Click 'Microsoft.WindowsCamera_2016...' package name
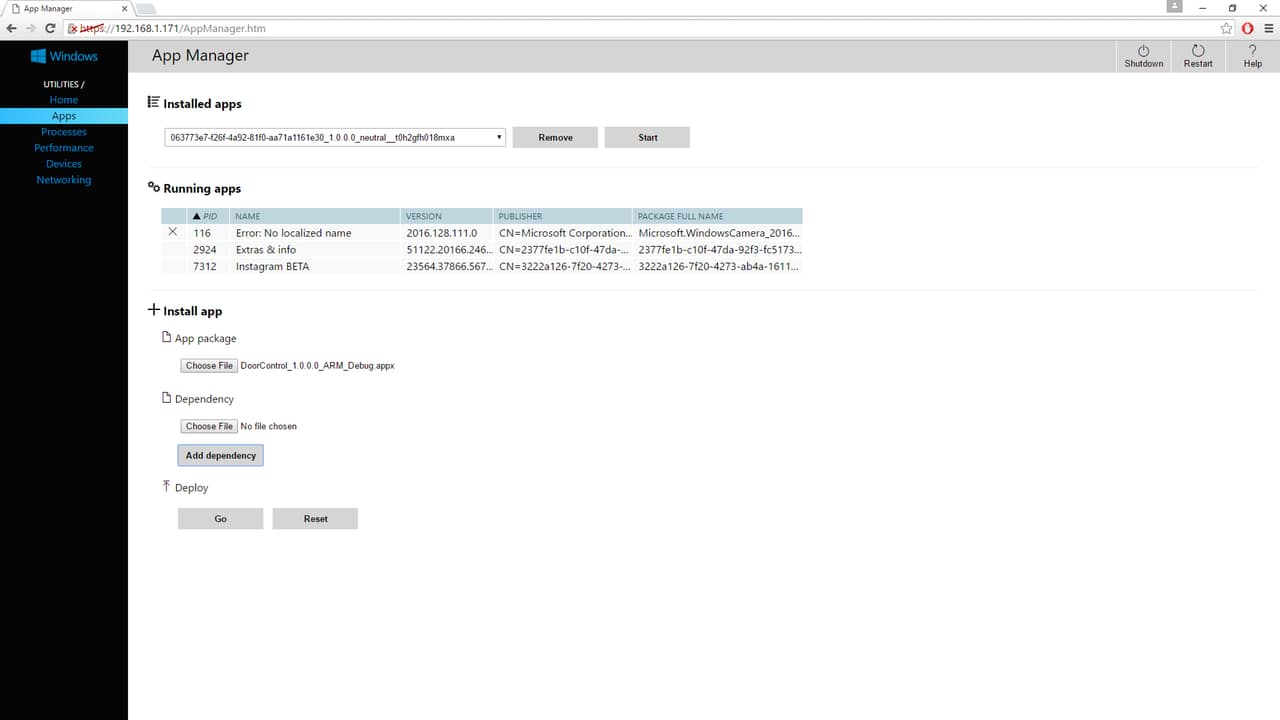1280x720 pixels. (x=720, y=233)
